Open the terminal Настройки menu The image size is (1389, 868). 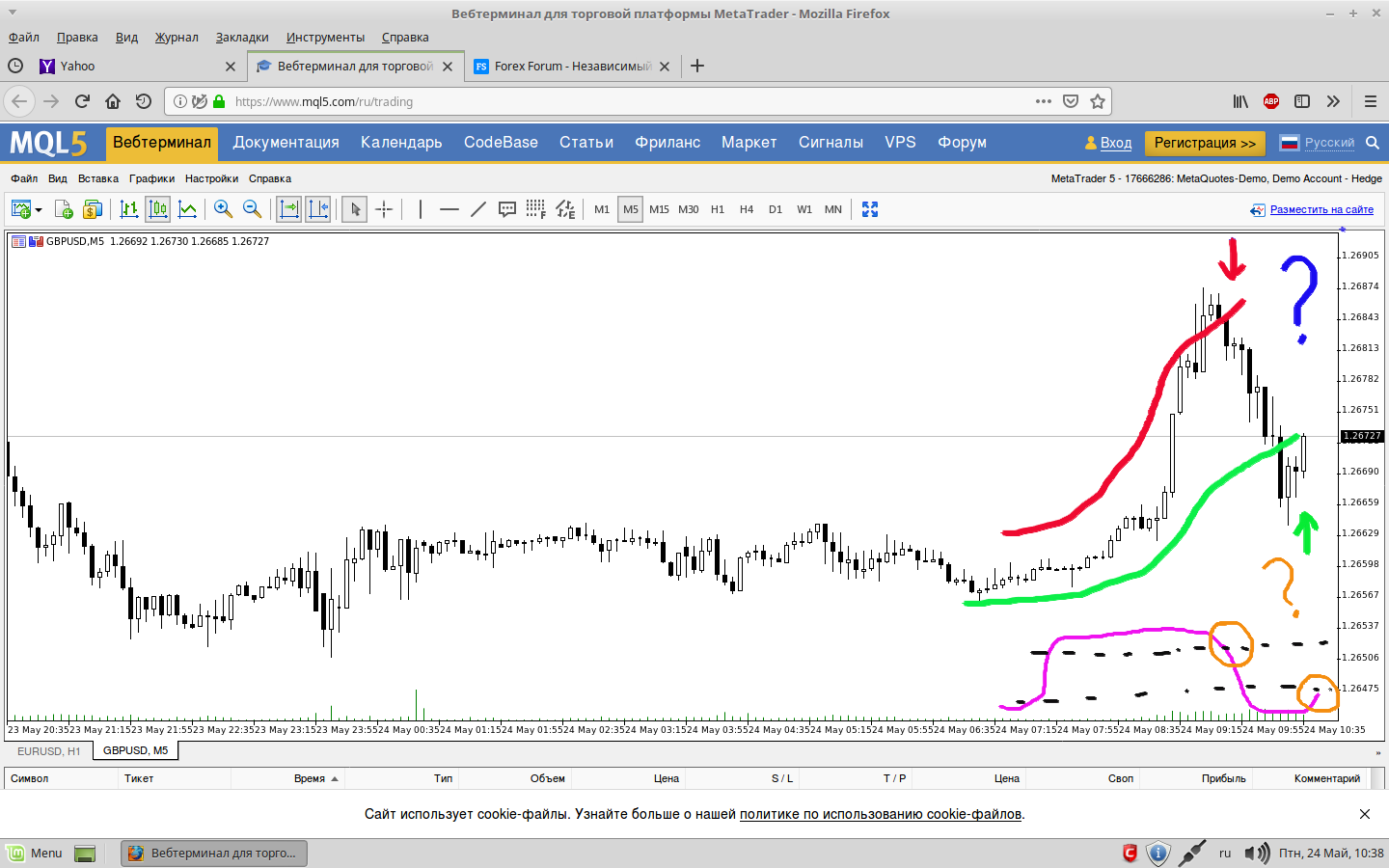click(x=211, y=178)
